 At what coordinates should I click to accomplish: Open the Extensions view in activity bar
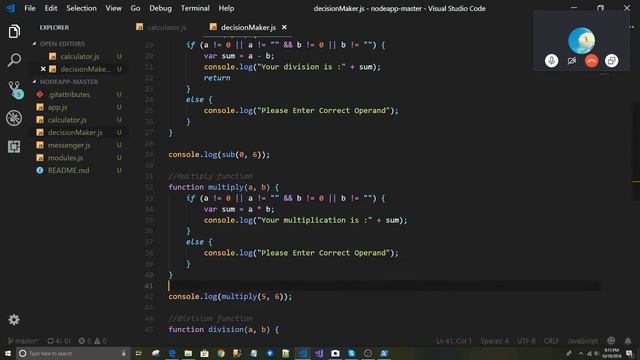[x=14, y=147]
